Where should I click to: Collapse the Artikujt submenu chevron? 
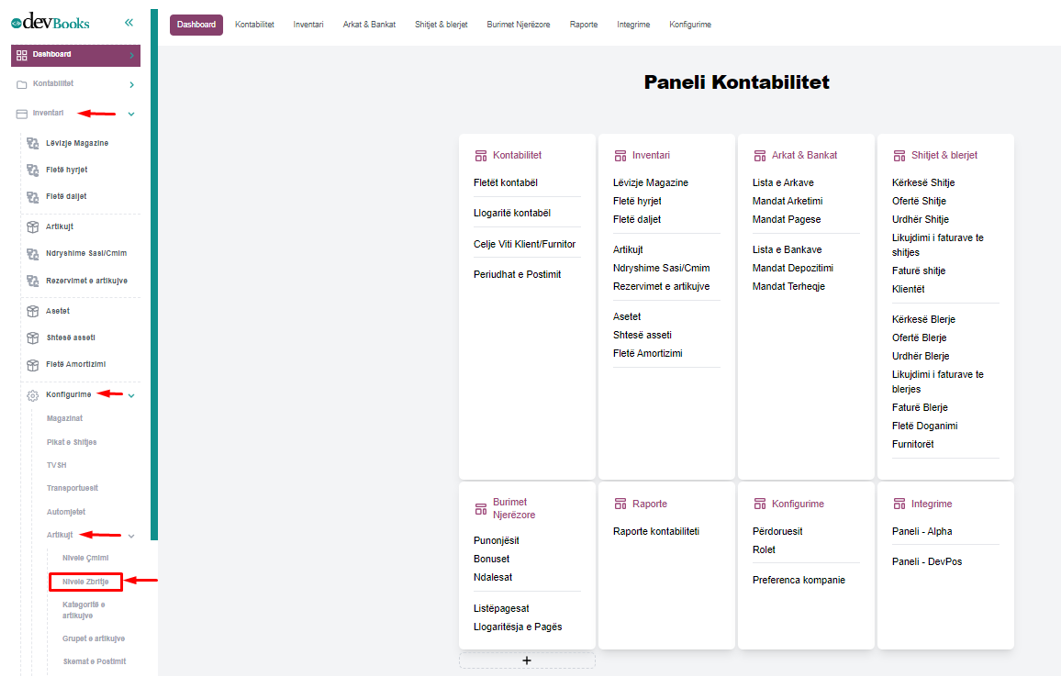click(131, 536)
